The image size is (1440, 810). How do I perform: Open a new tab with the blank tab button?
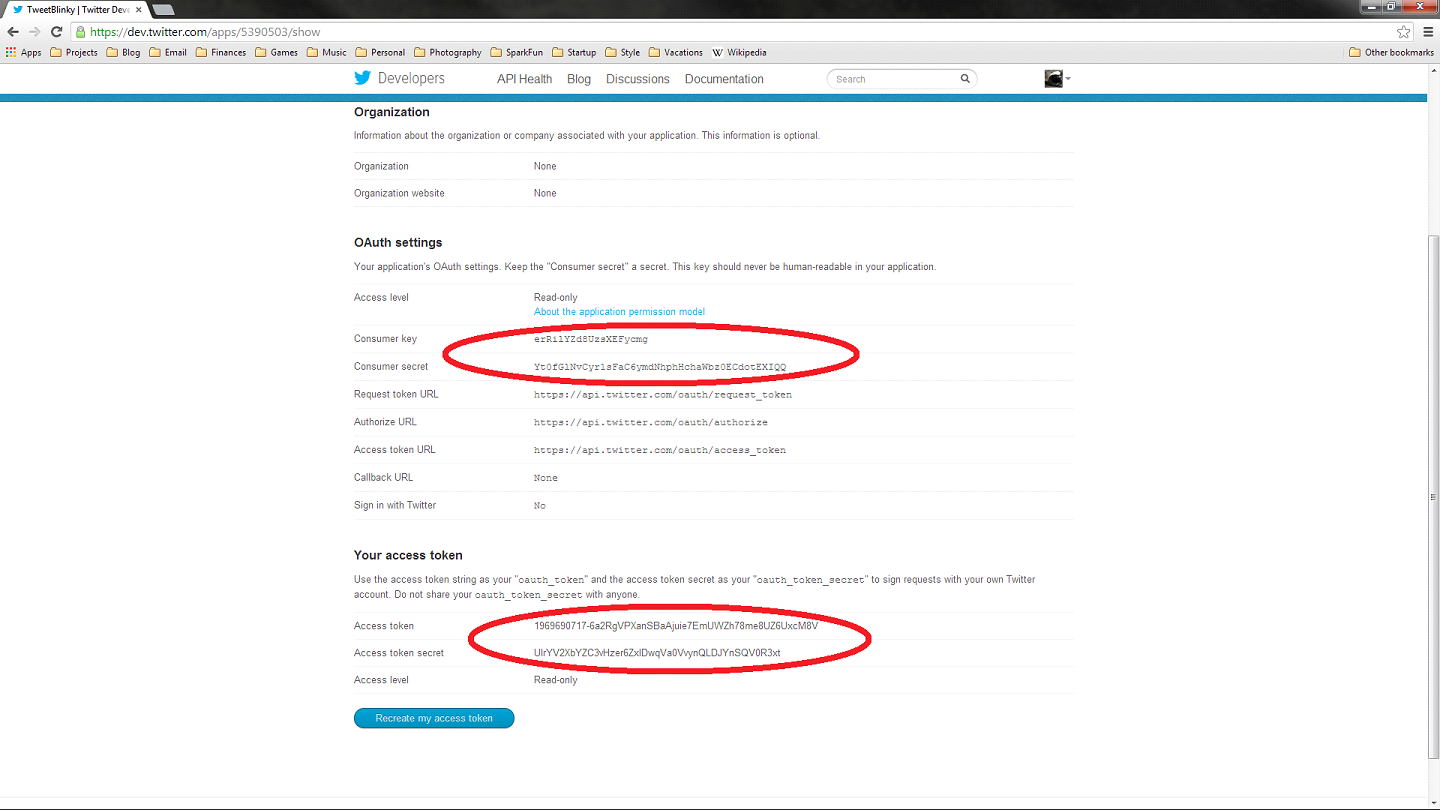tap(163, 10)
